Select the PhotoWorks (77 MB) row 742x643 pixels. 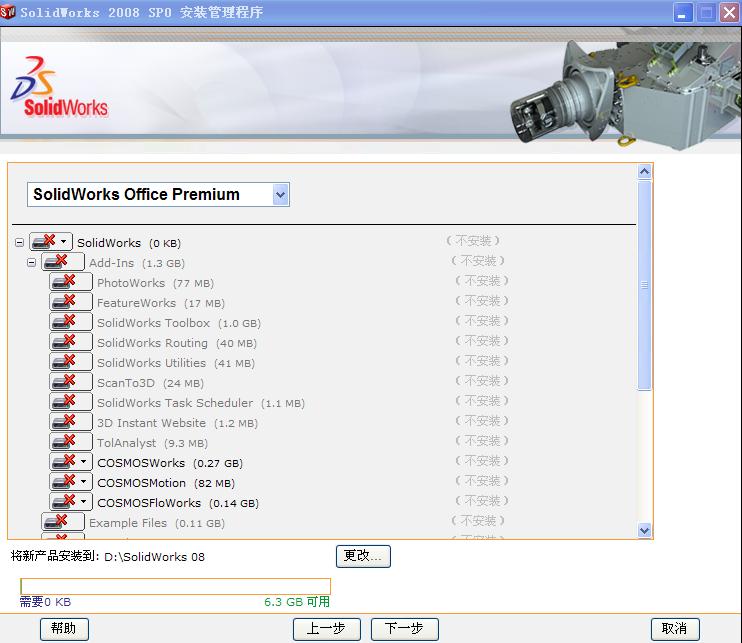pyautogui.click(x=155, y=283)
